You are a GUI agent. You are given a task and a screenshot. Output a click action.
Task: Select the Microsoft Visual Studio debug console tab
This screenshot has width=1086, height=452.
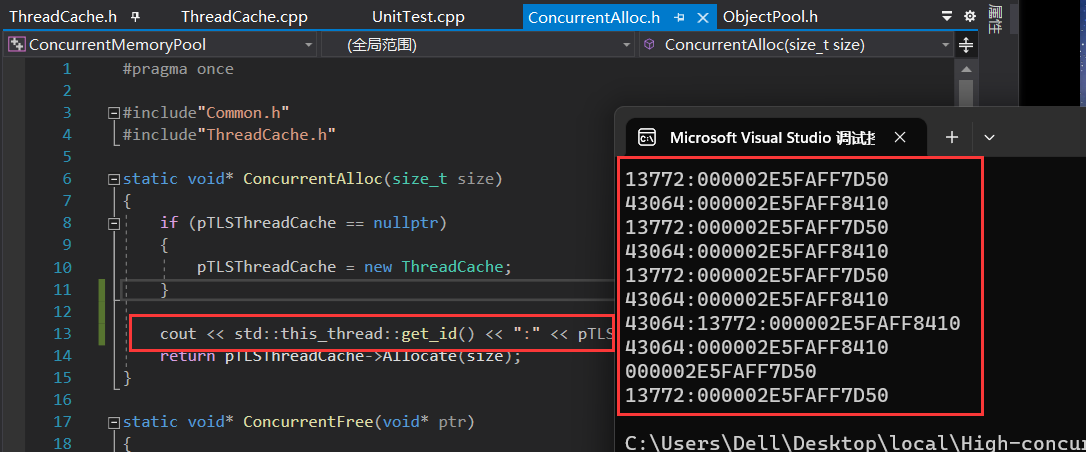click(776, 137)
